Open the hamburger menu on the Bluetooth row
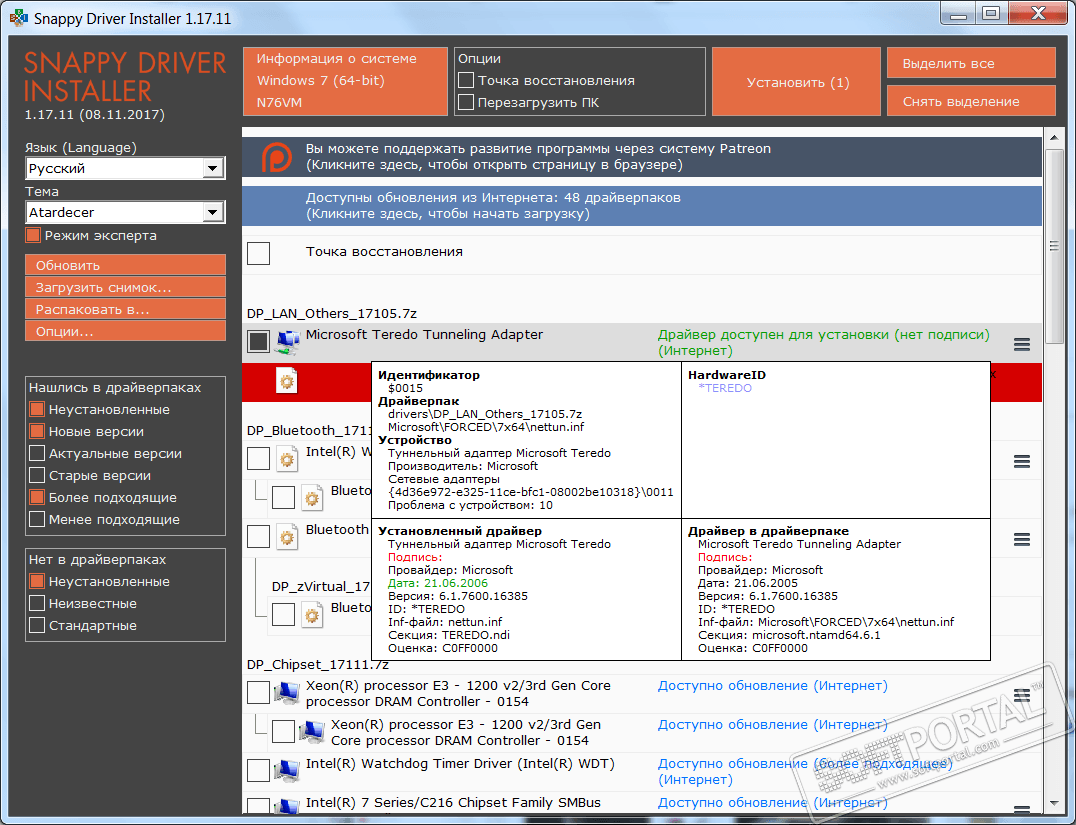This screenshot has width=1076, height=825. 1022,539
